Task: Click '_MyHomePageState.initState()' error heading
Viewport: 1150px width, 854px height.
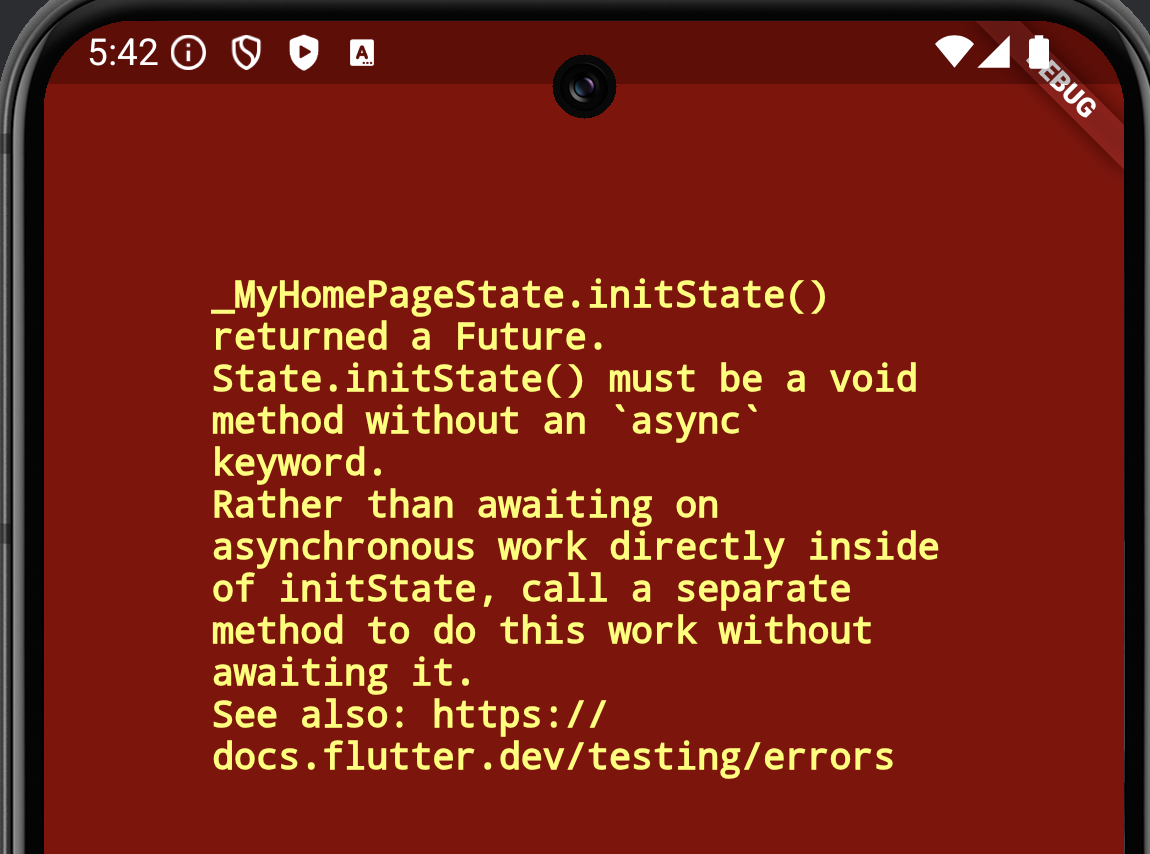Action: click(519, 295)
